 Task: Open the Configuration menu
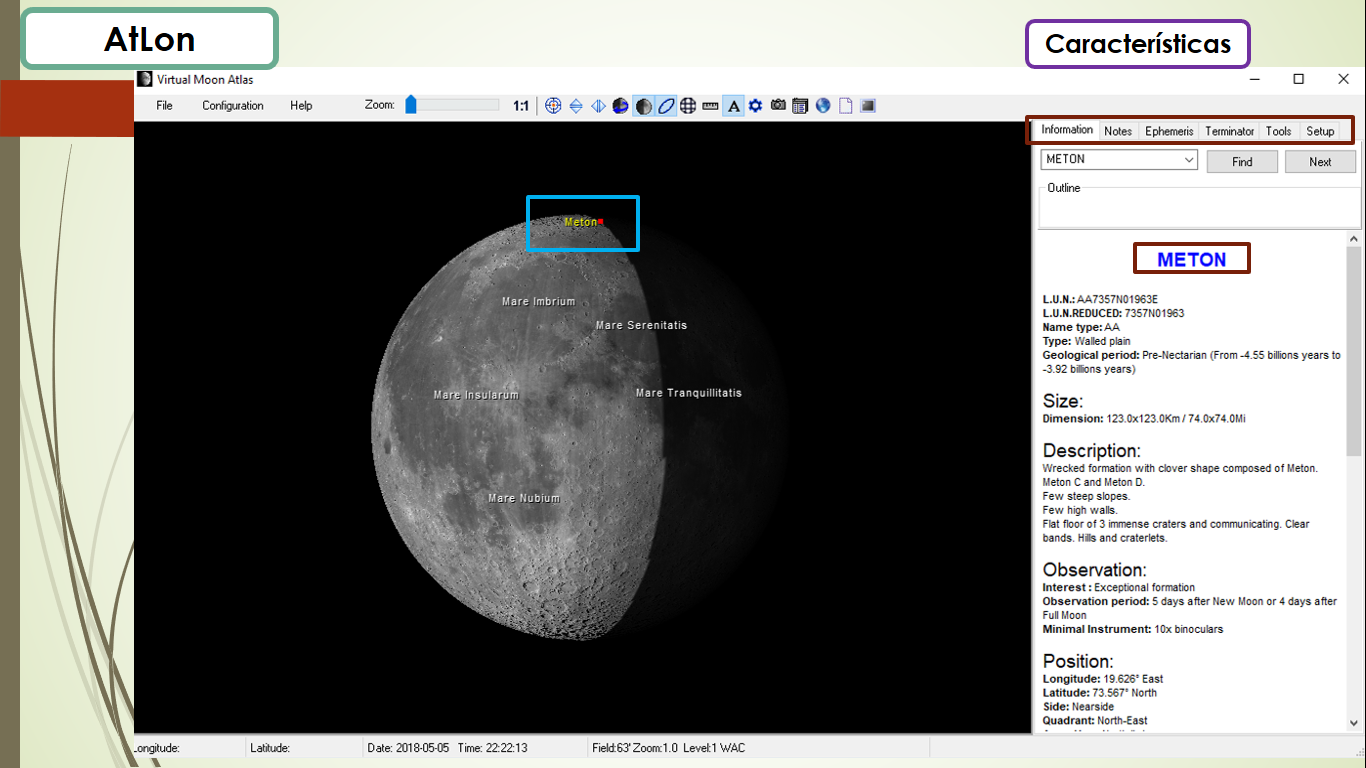(x=233, y=106)
